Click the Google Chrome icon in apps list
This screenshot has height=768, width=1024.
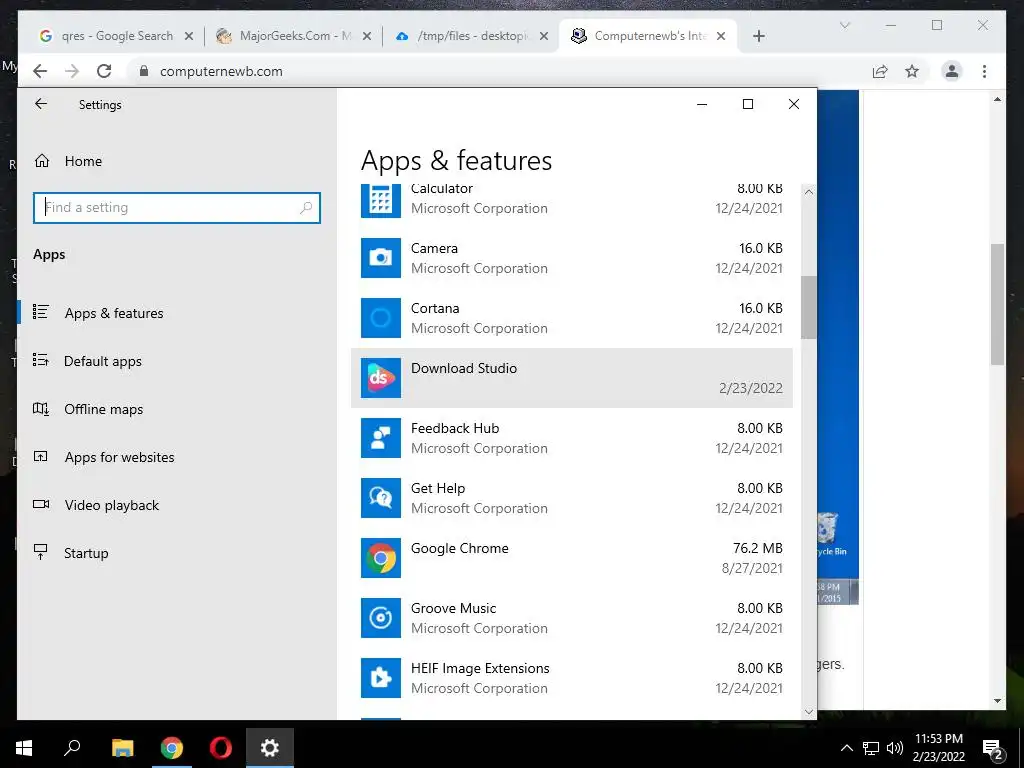tap(381, 558)
